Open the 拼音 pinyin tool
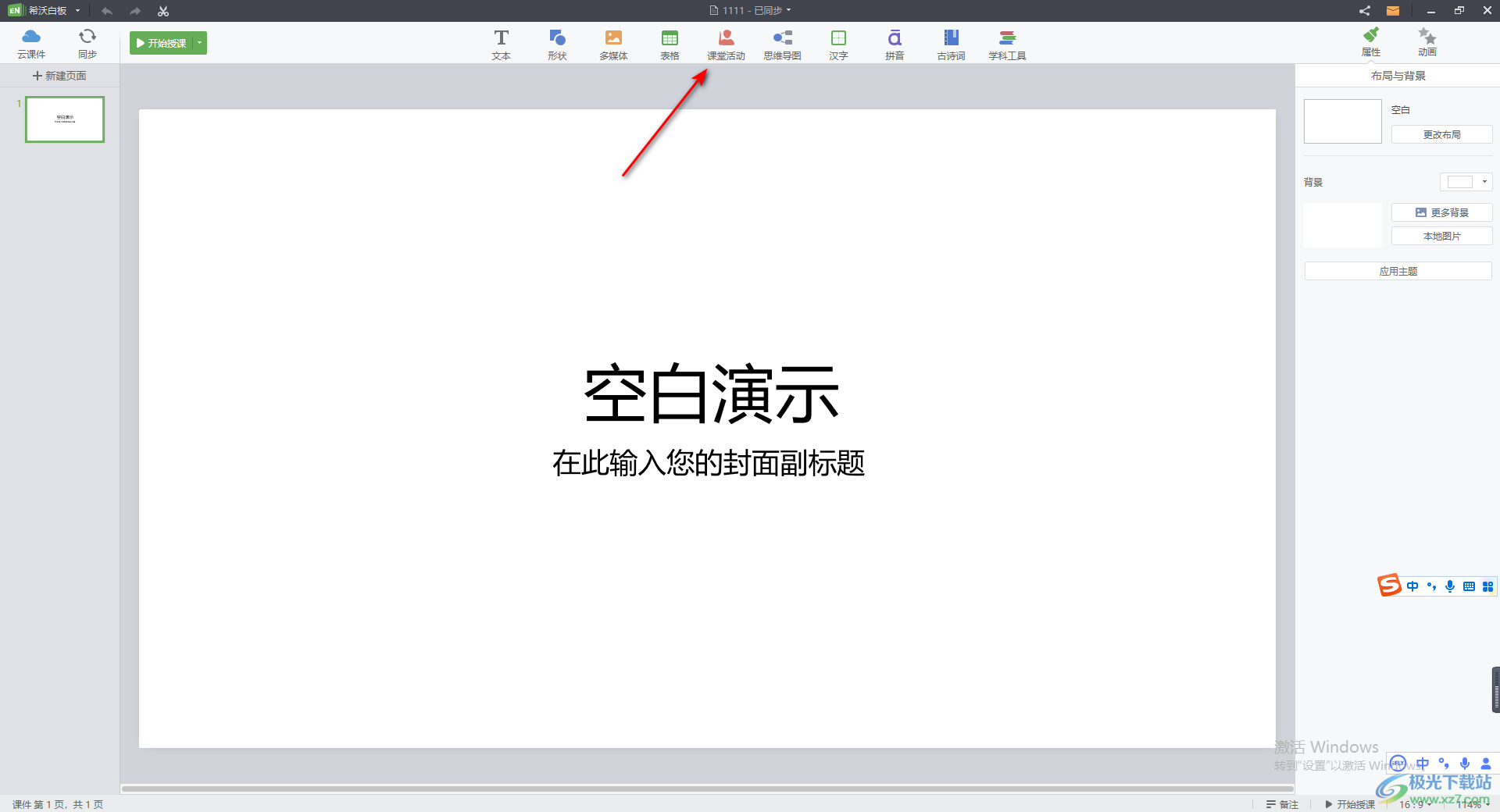This screenshot has height=812, width=1500. pos(895,45)
